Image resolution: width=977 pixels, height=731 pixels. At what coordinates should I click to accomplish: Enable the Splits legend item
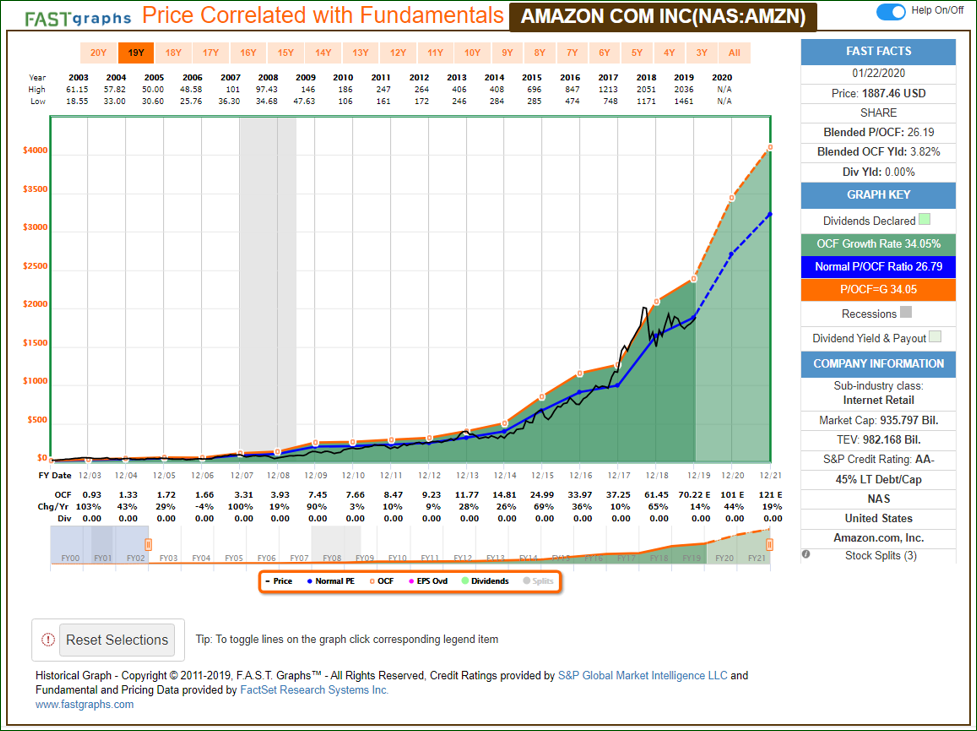pos(538,581)
